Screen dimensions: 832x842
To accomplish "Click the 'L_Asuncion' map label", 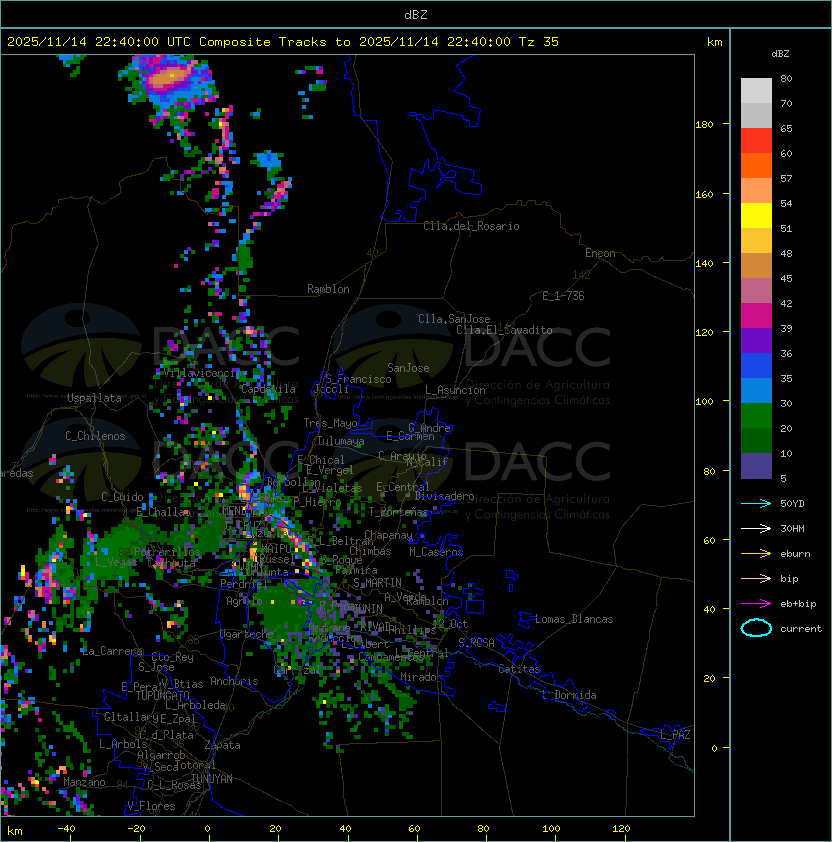I will (x=455, y=390).
